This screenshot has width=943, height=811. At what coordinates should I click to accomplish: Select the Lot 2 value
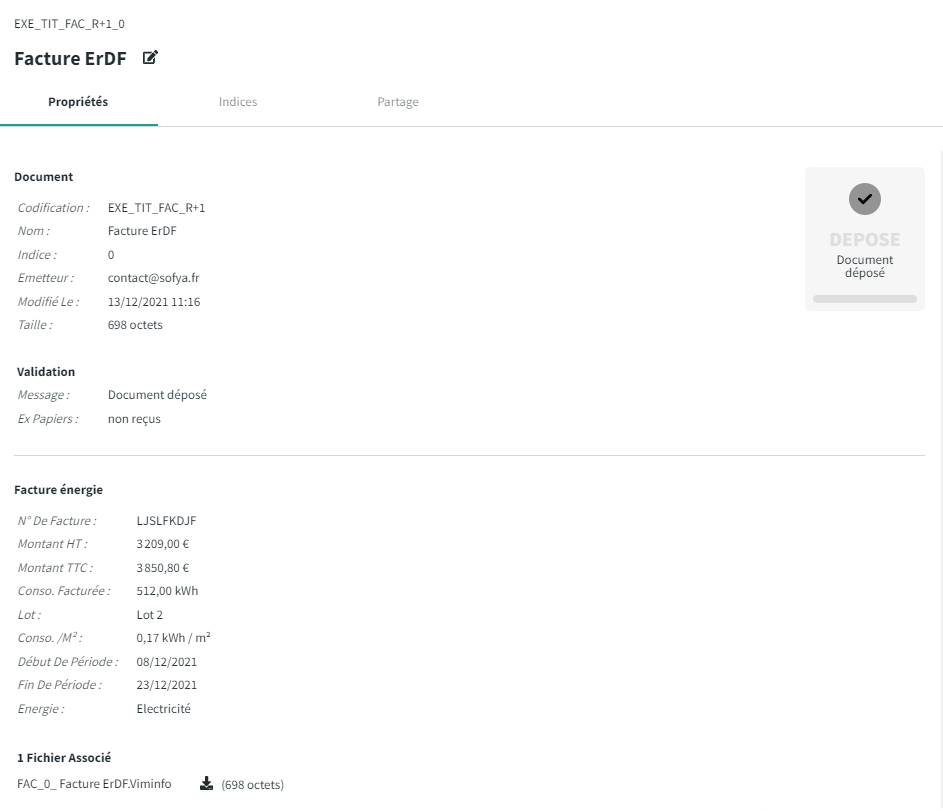pyautogui.click(x=150, y=615)
